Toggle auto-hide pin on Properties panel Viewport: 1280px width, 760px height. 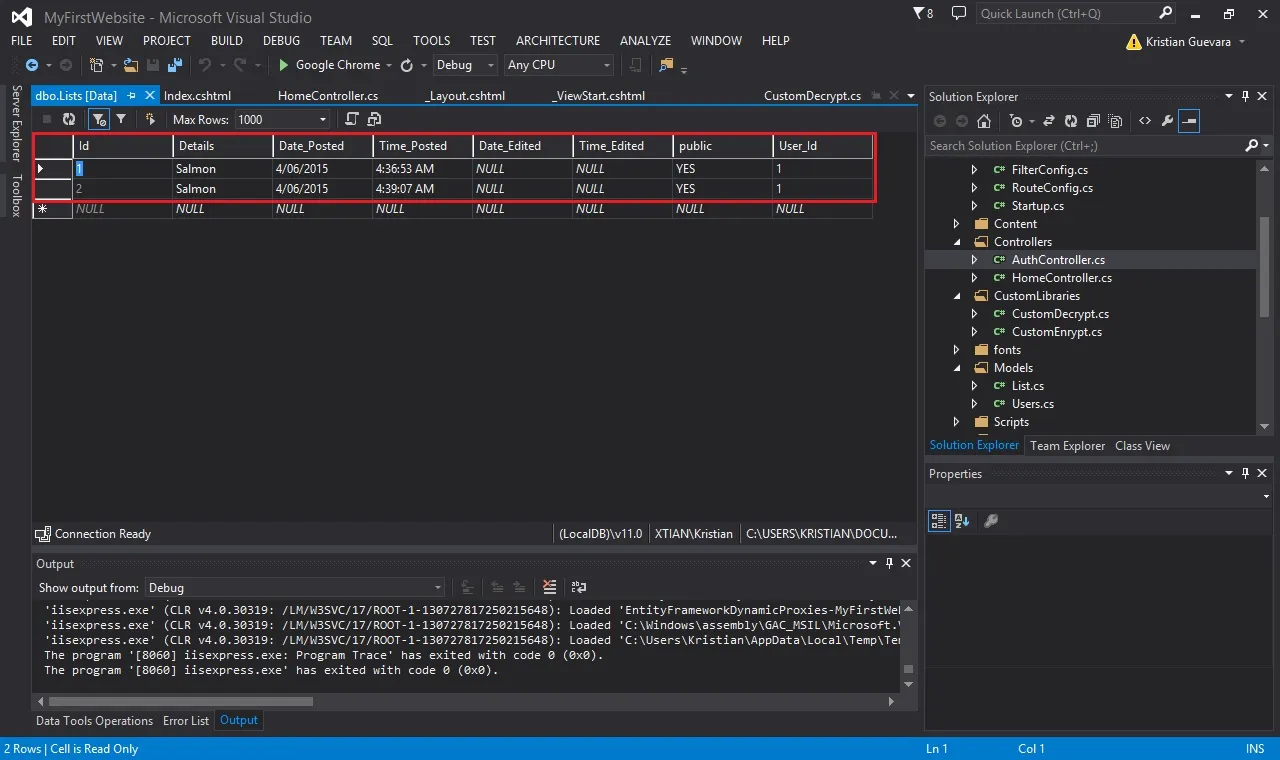coord(1246,473)
